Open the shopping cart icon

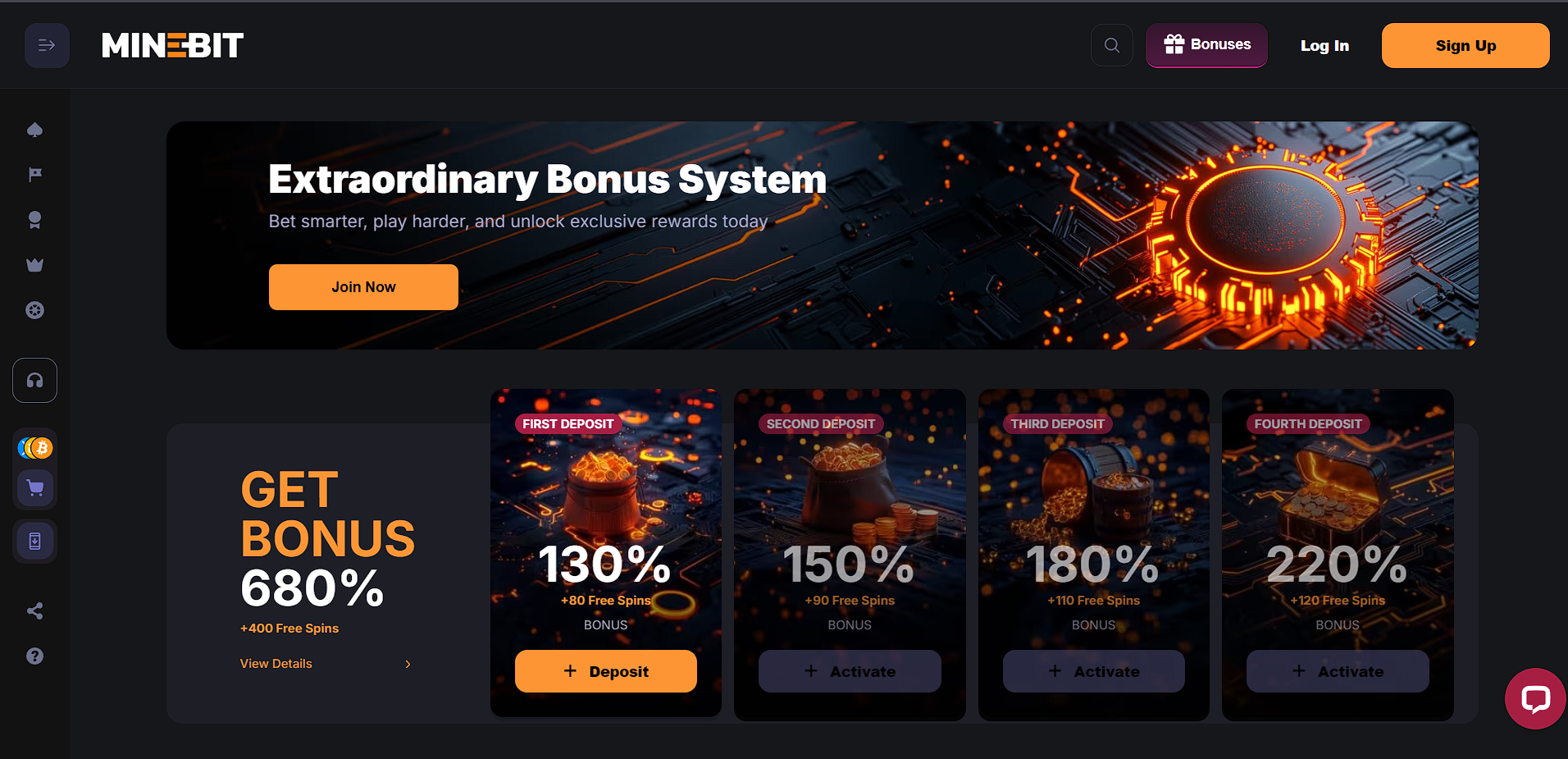(x=35, y=488)
